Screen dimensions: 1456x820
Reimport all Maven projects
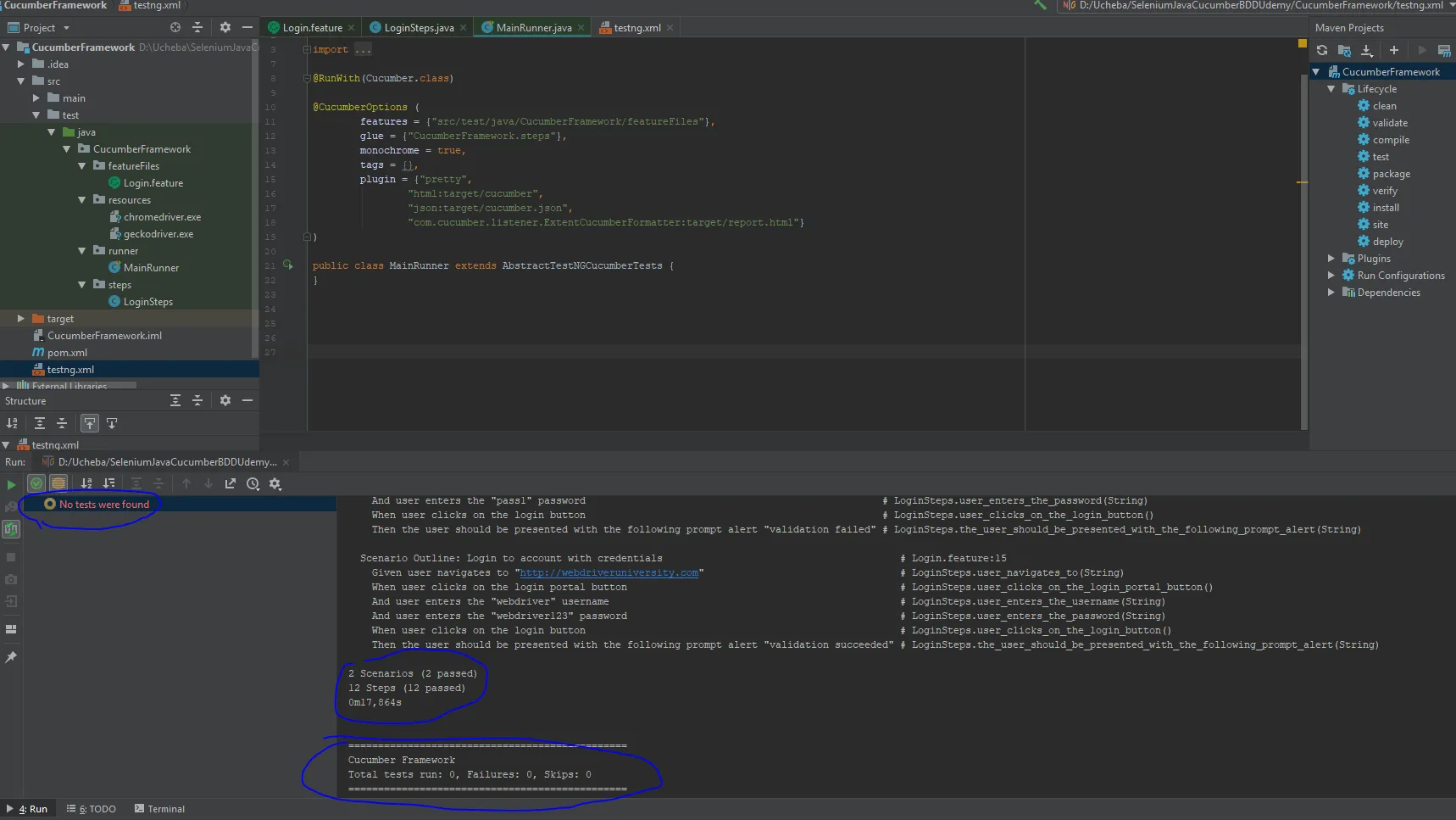[1321, 51]
